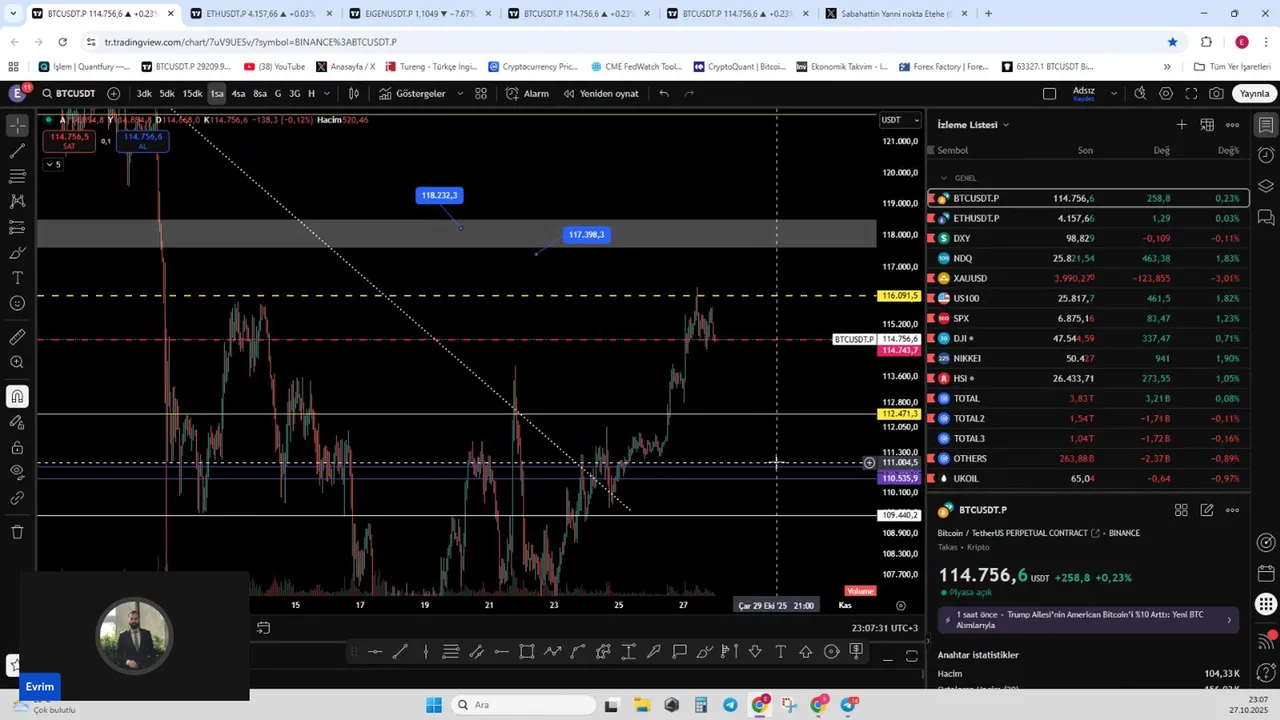Open the Fibonacci tools in left toolbar
1280x720 pixels.
17,176
